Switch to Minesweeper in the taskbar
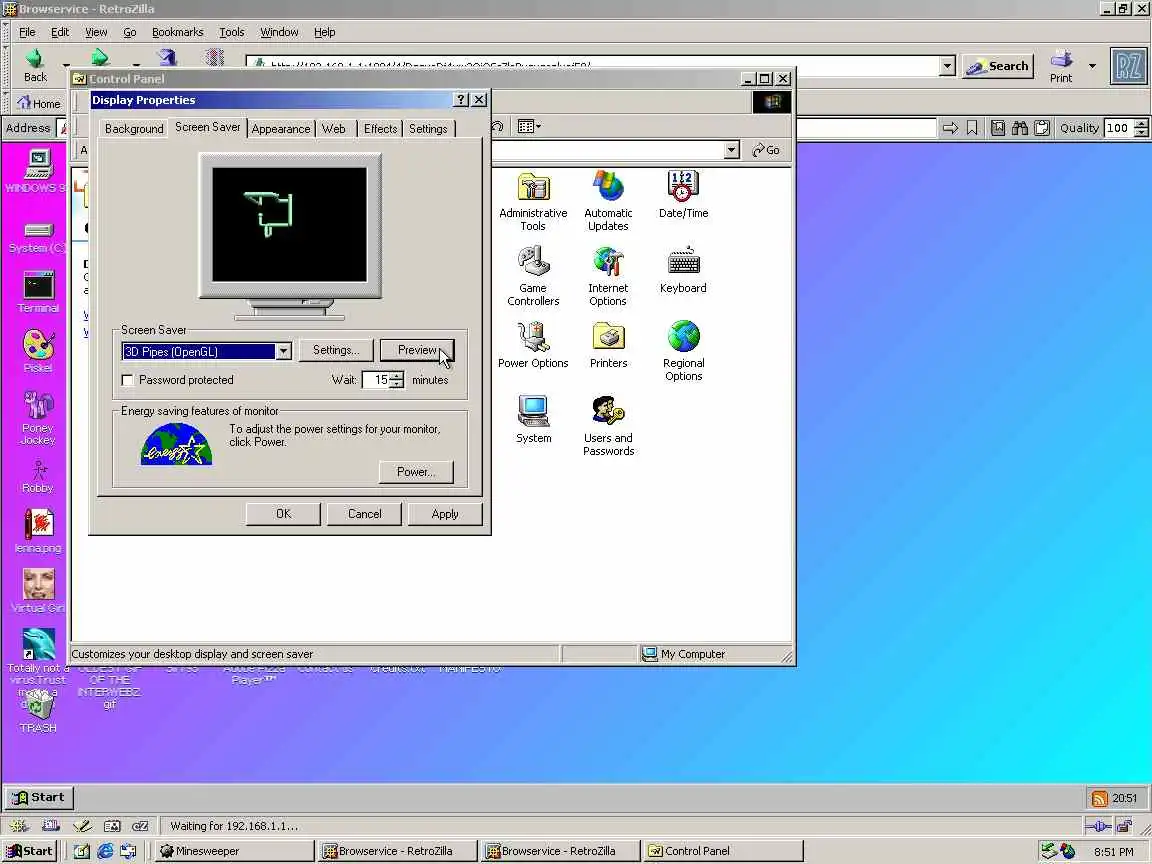 coord(233,852)
